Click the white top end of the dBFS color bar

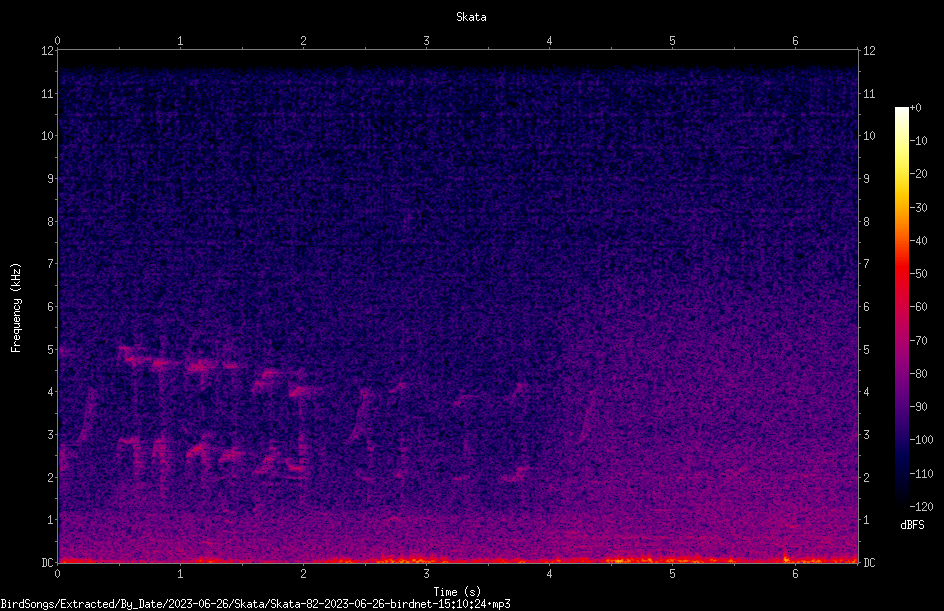pos(901,111)
